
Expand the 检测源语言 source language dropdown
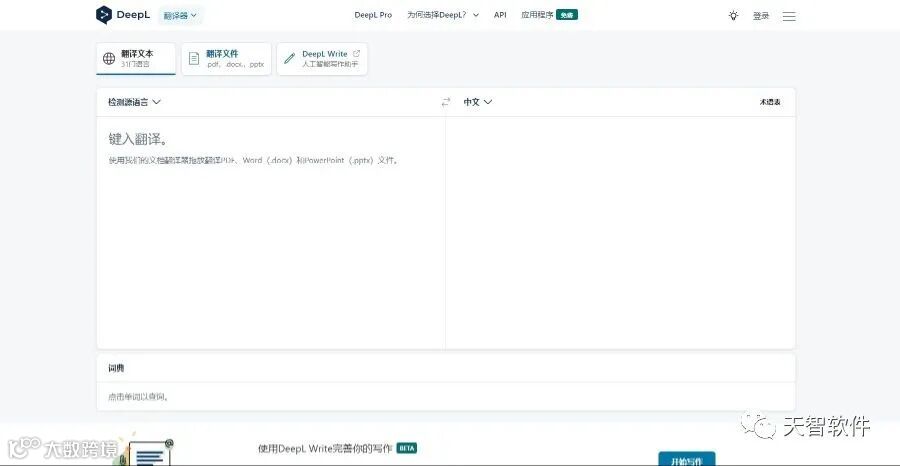pos(134,102)
